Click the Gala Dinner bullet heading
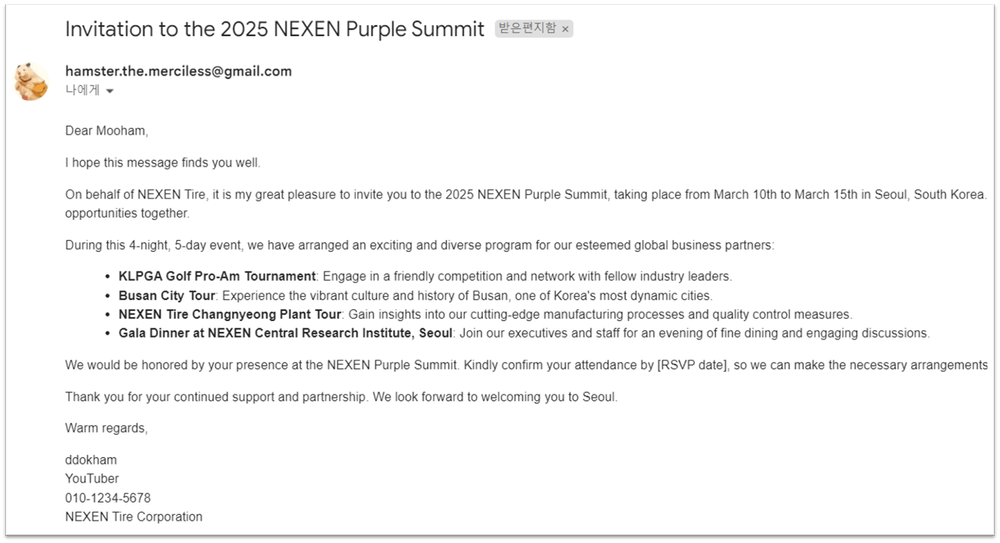The image size is (1000, 543). pos(286,333)
